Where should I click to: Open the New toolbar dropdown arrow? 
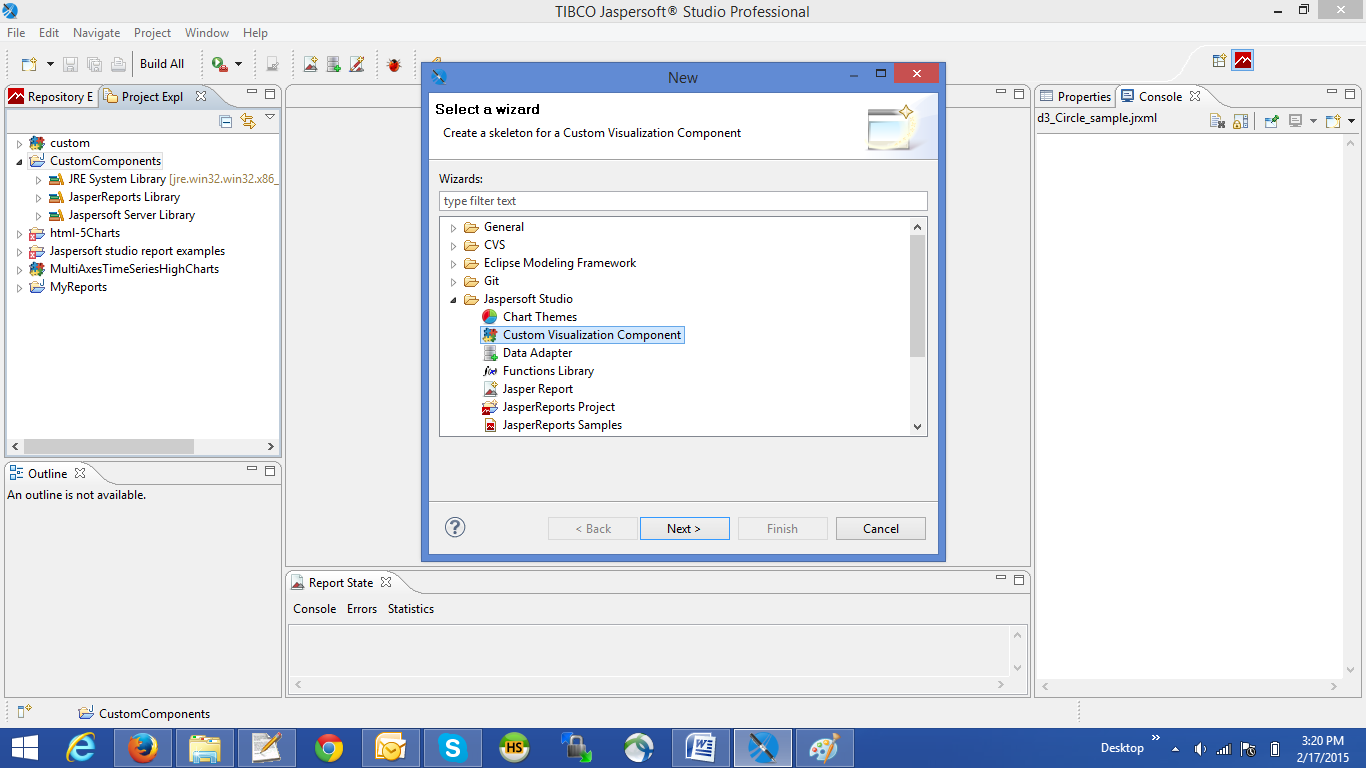pyautogui.click(x=50, y=64)
